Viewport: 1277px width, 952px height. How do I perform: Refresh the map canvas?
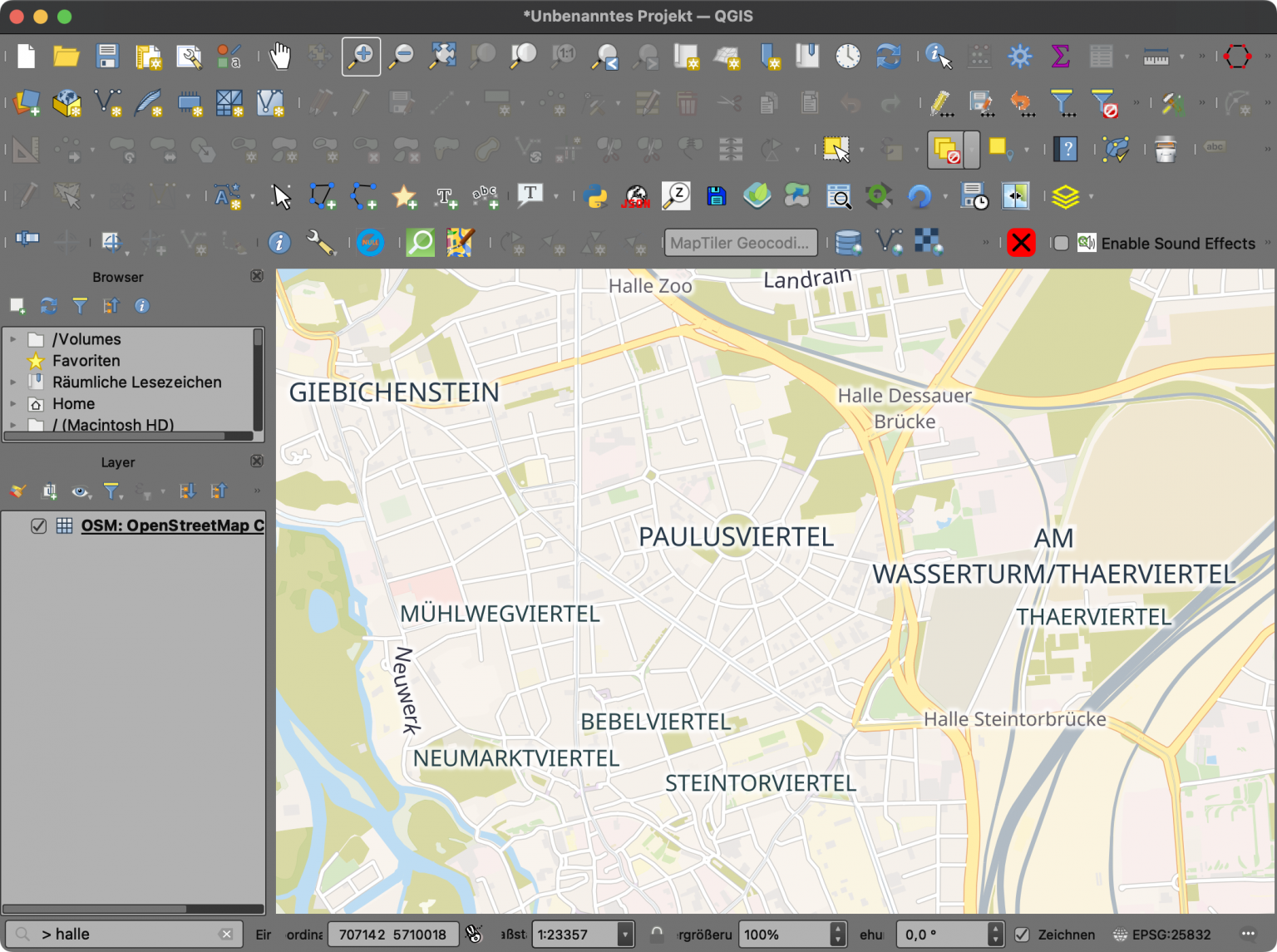[x=888, y=56]
